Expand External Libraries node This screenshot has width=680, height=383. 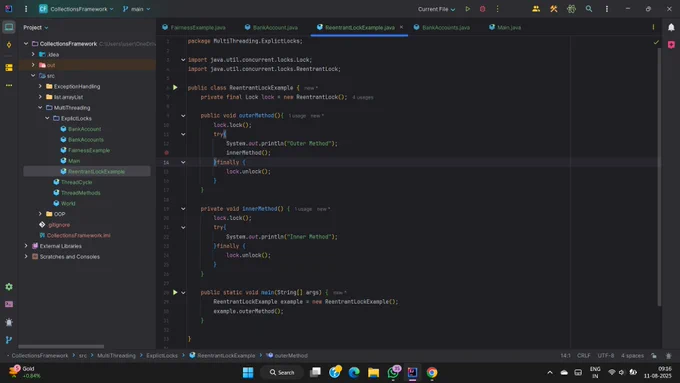tap(26, 246)
